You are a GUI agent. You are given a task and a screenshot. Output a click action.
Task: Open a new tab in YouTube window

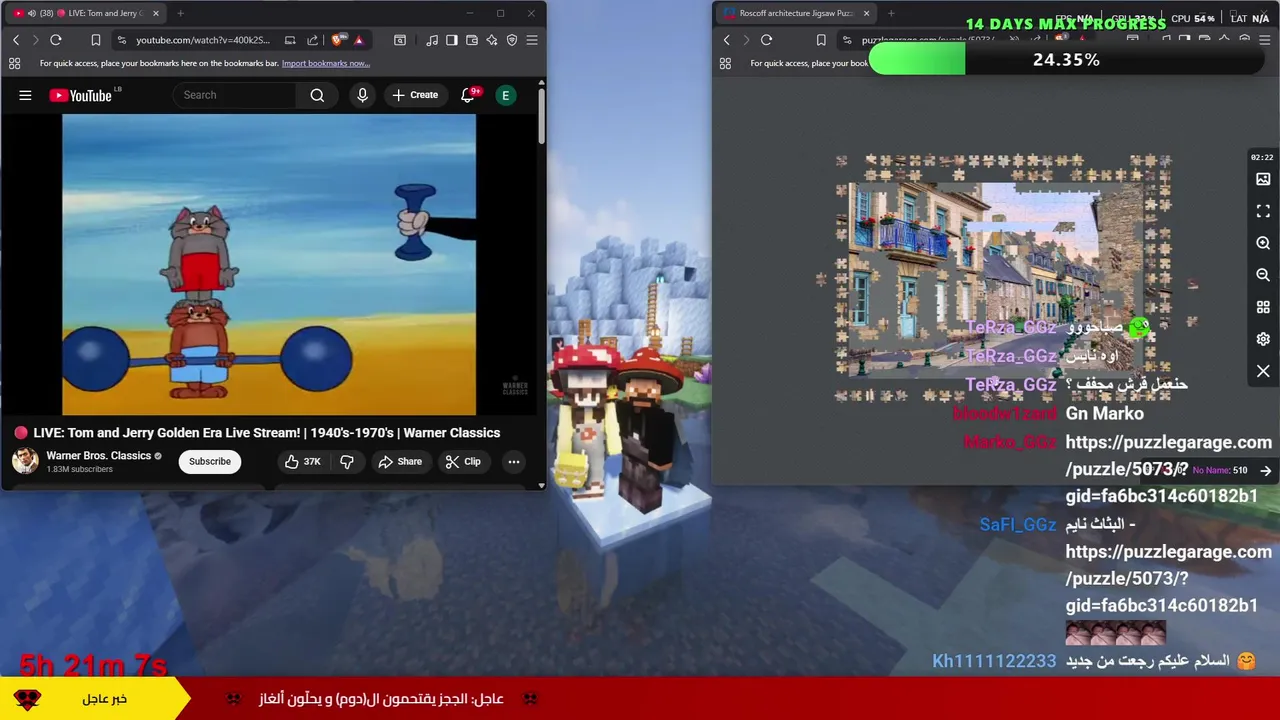180,13
